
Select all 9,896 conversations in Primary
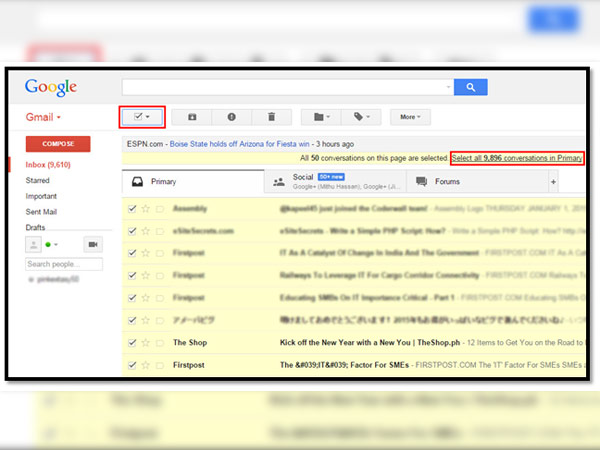coord(517,158)
